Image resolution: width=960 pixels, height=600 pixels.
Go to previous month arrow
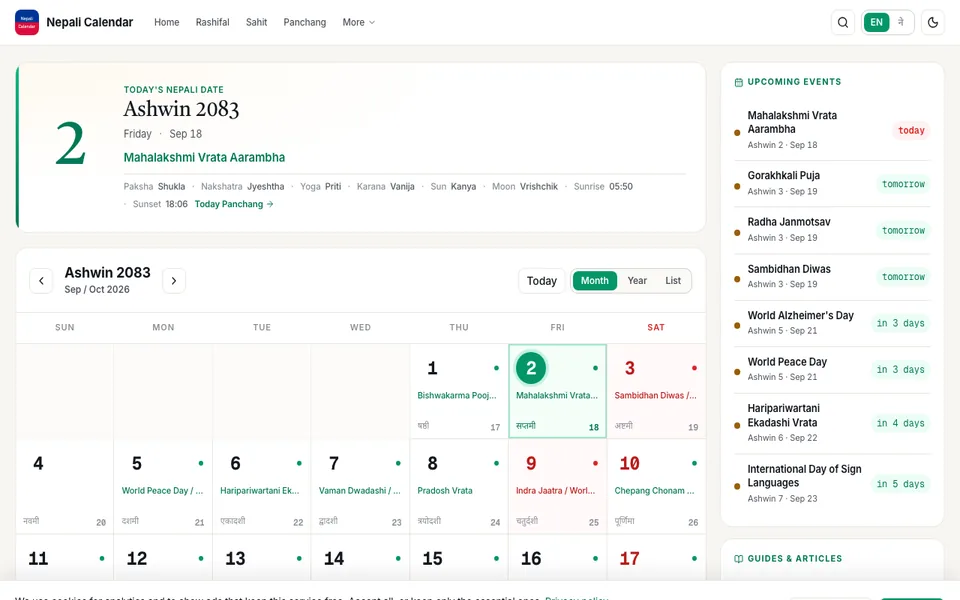click(x=41, y=281)
